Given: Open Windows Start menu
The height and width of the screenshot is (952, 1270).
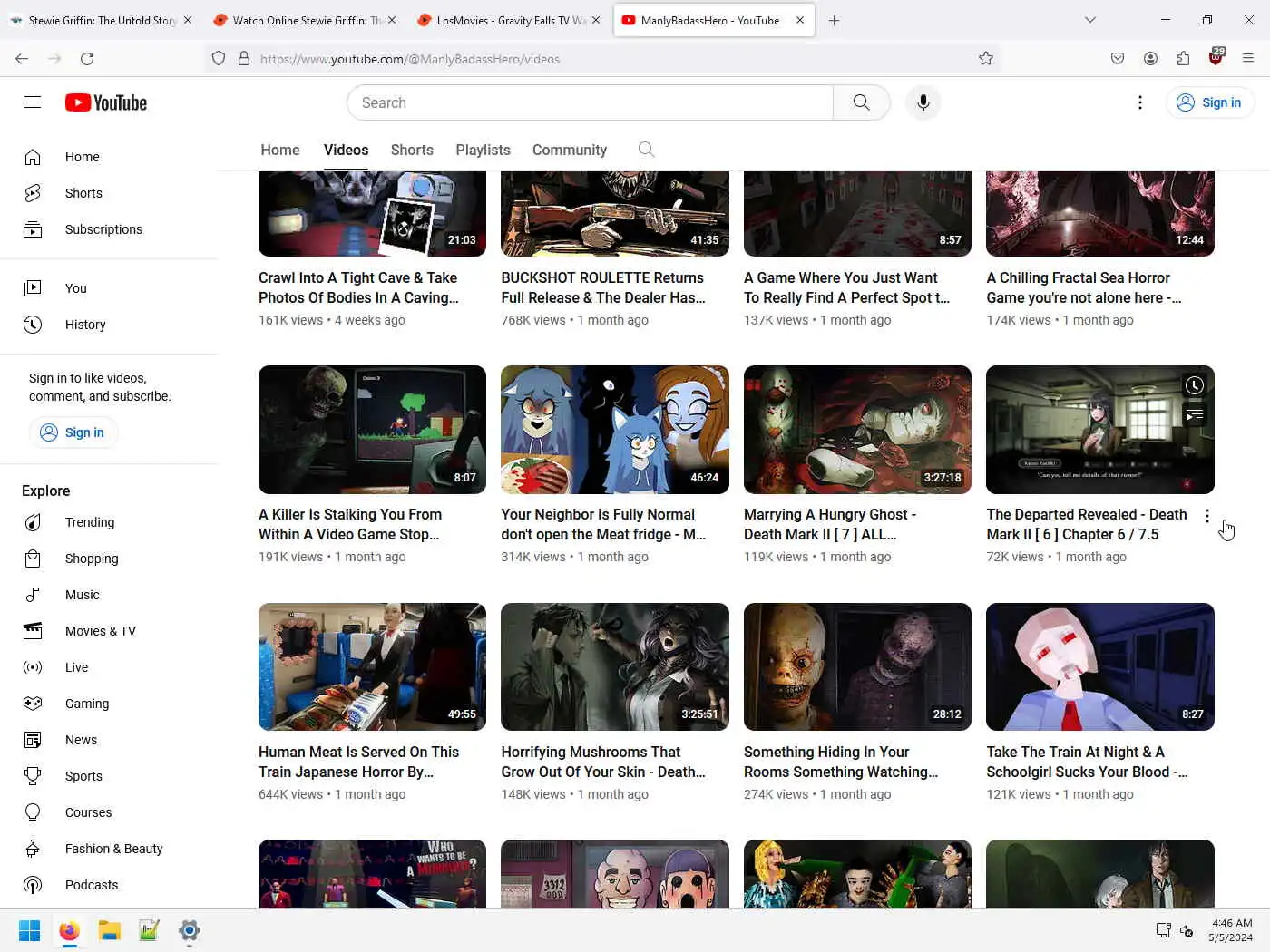Looking at the screenshot, I should pos(29,930).
